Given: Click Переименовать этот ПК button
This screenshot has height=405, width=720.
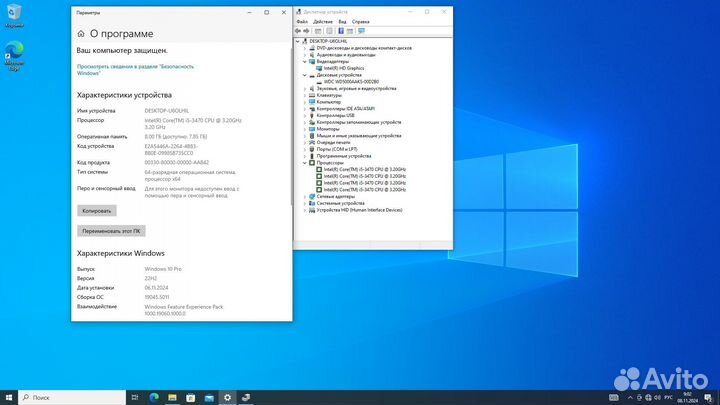Looking at the screenshot, I should point(111,231).
